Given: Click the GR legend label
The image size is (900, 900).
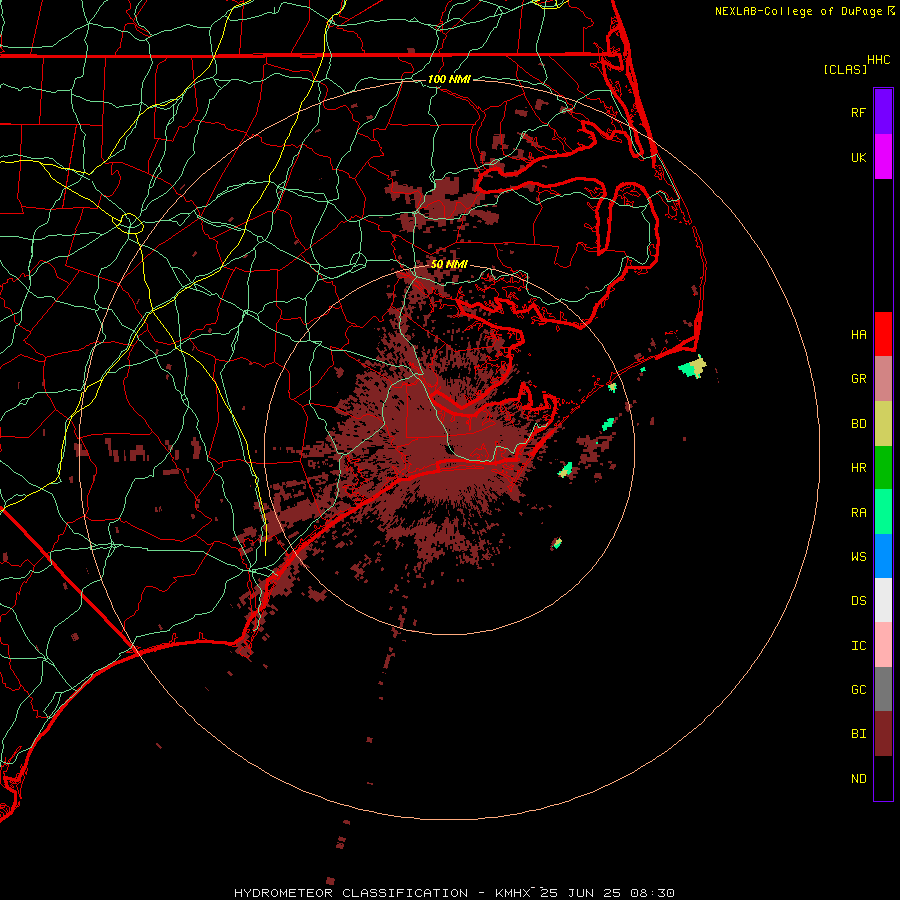Looking at the screenshot, I should point(858,379).
